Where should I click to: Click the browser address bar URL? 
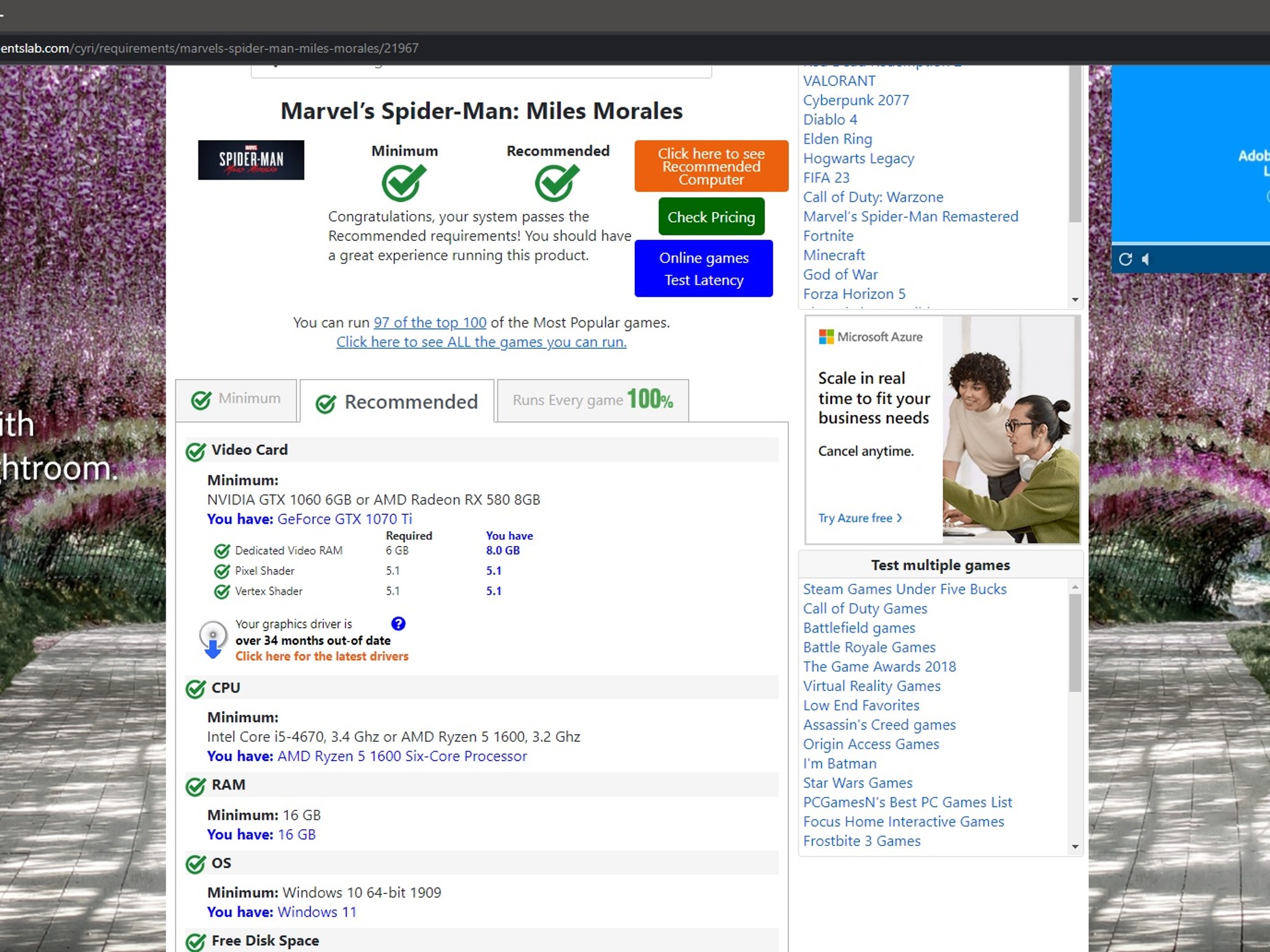(x=210, y=48)
